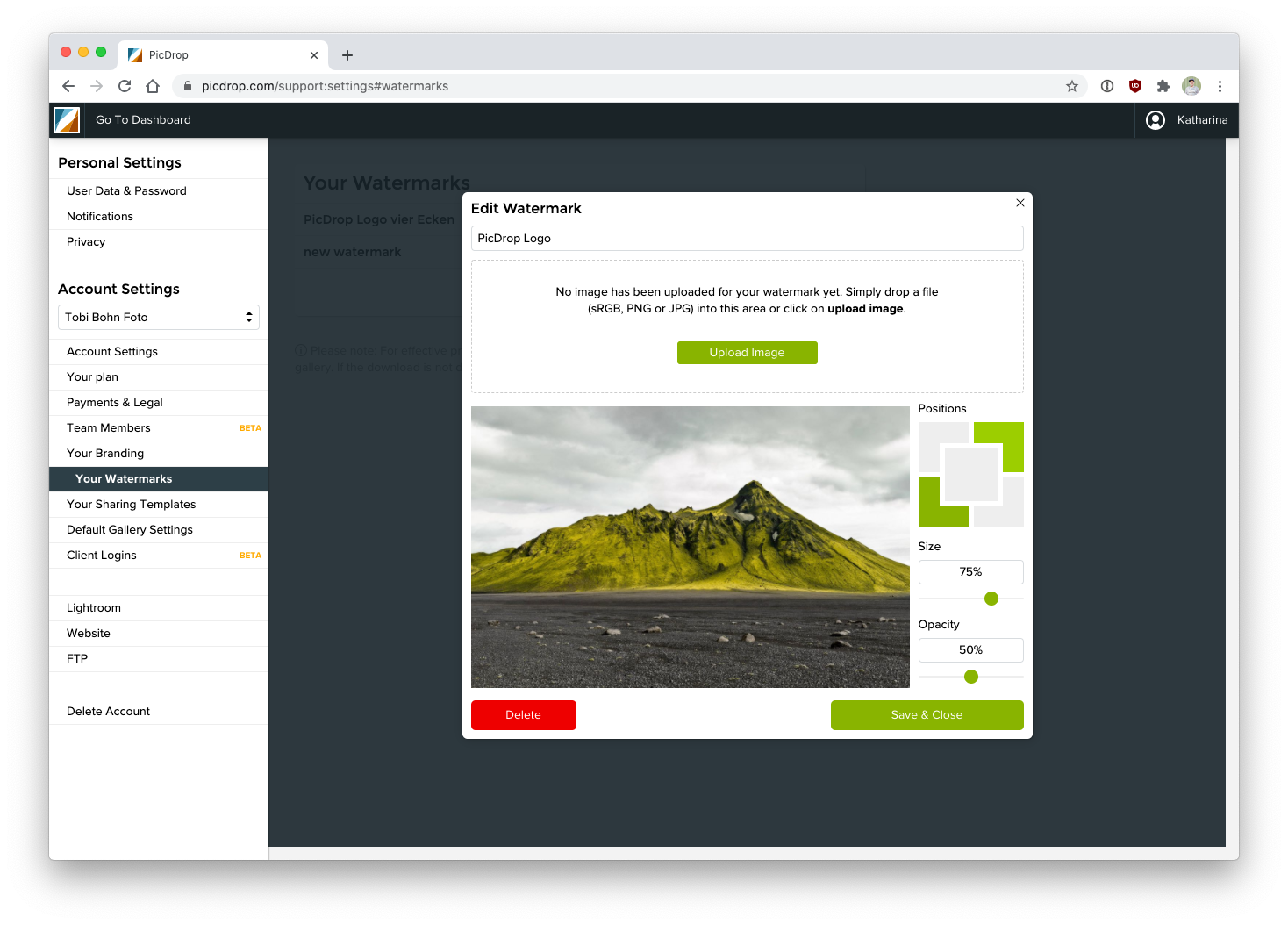This screenshot has height=925, width=1288.
Task: Reload the page
Action: pos(125,86)
